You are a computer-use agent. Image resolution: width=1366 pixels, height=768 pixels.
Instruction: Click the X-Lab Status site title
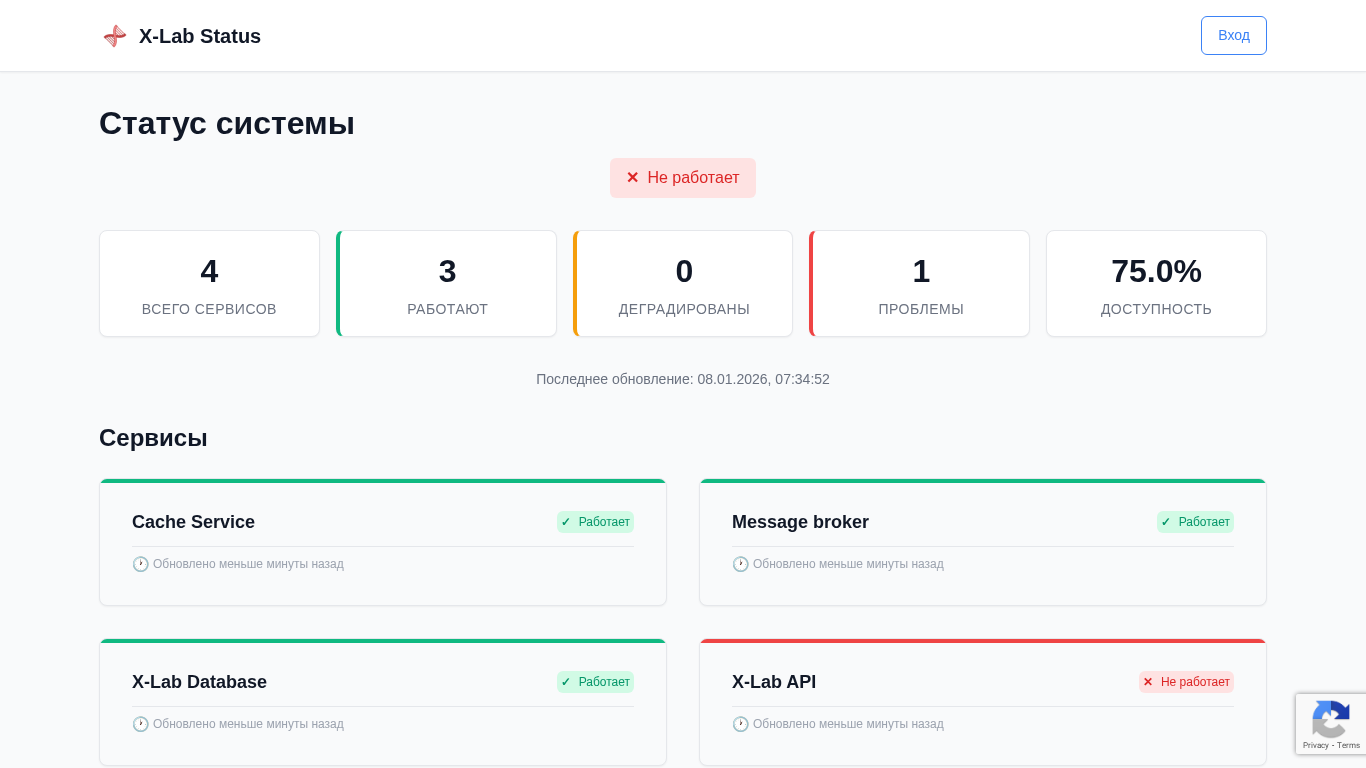200,36
